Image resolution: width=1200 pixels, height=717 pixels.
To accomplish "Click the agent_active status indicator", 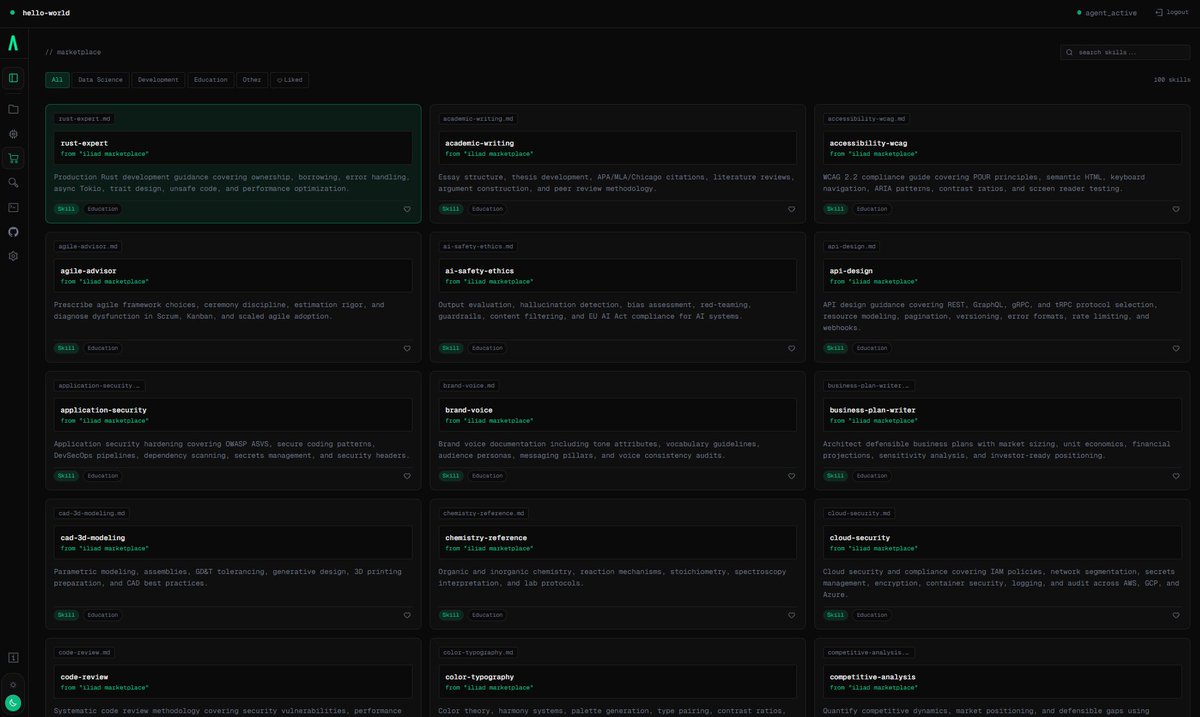I will pos(1107,13).
